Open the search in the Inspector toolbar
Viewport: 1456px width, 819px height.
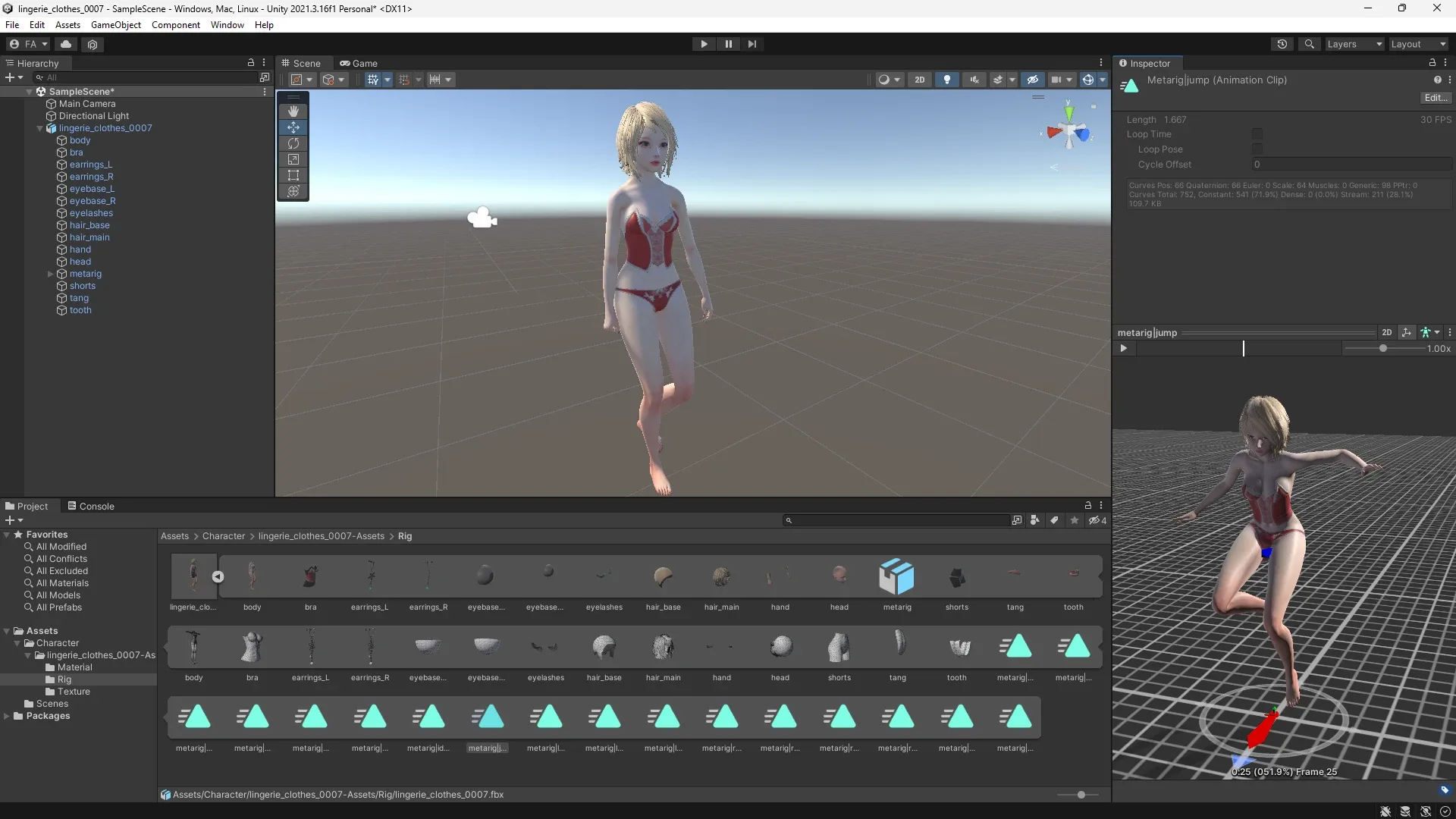(x=1310, y=44)
